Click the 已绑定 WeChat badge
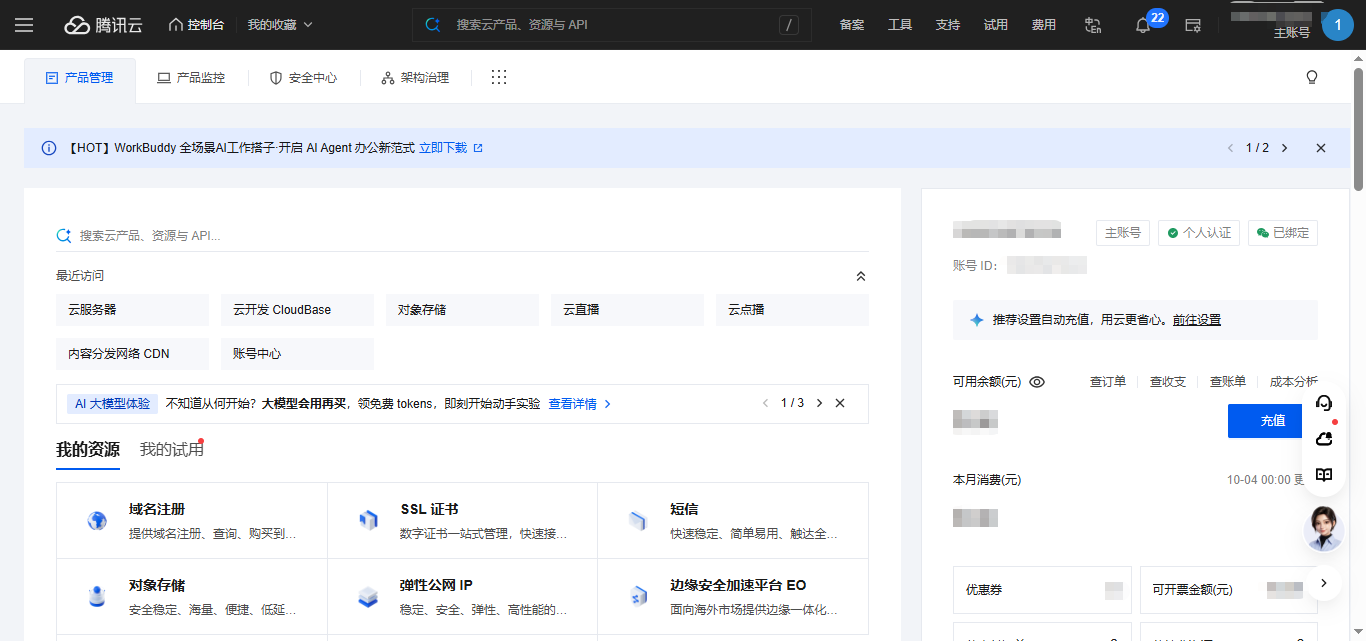The height and width of the screenshot is (641, 1366). pos(1283,233)
